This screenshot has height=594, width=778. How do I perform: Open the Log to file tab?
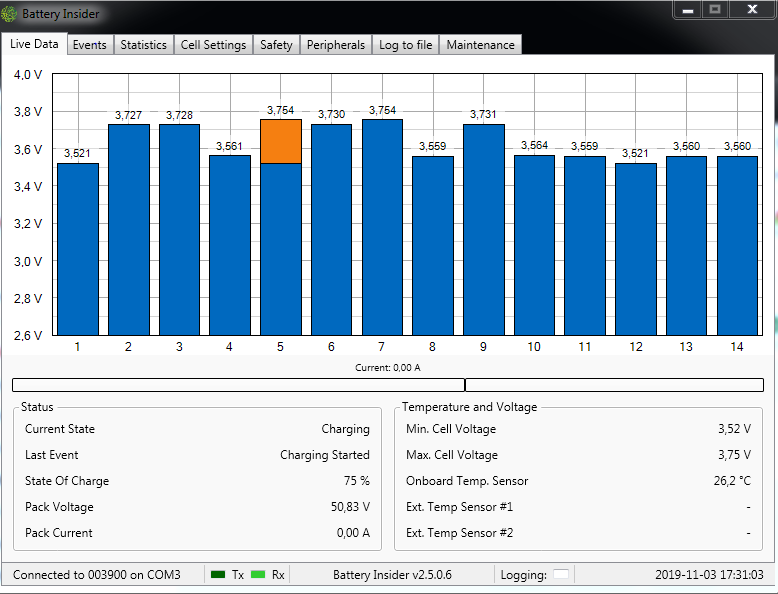[x=405, y=45]
